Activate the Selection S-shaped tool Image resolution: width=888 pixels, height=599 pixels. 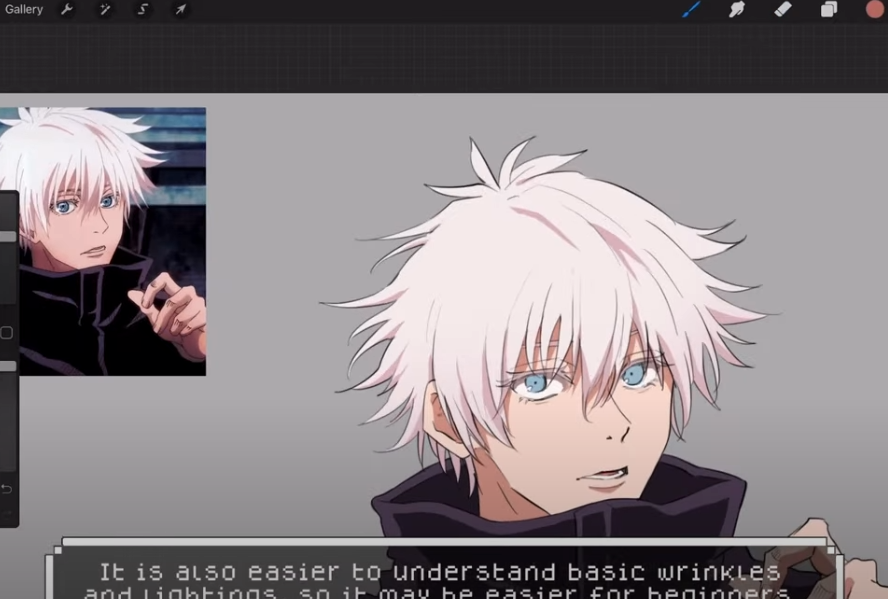[x=143, y=10]
